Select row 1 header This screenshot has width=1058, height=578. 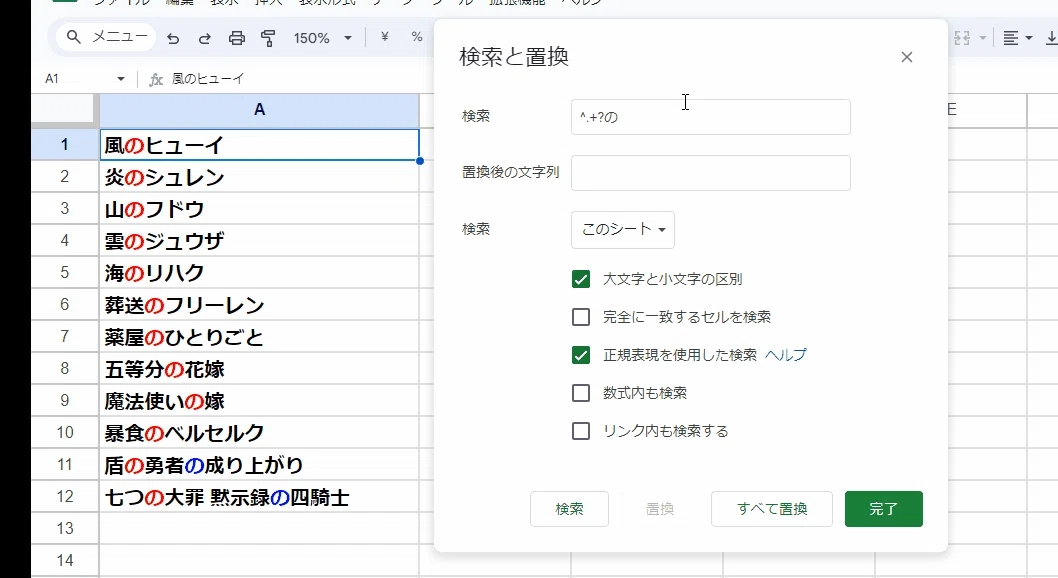(x=65, y=144)
